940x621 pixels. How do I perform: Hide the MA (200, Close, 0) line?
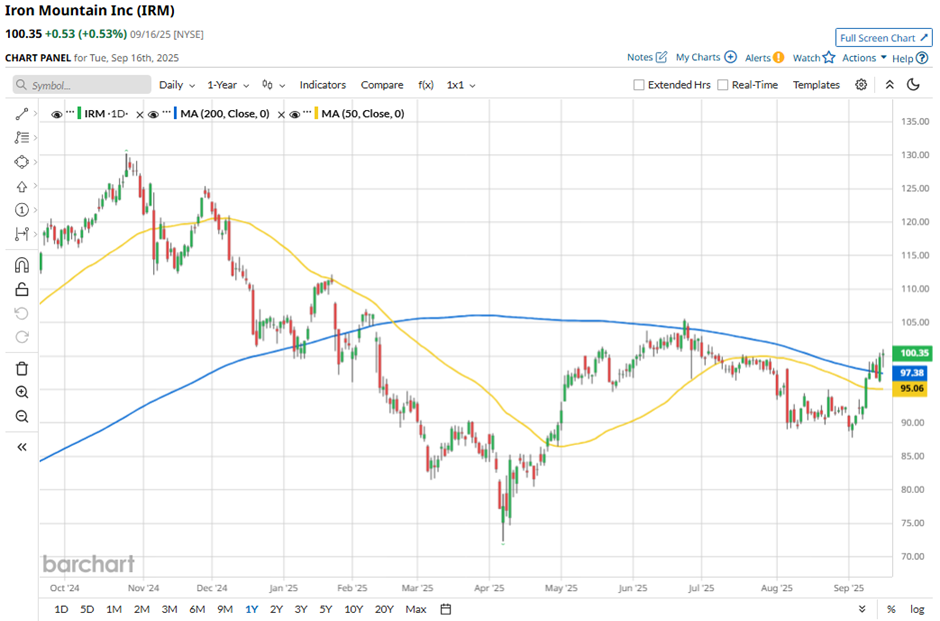click(153, 115)
